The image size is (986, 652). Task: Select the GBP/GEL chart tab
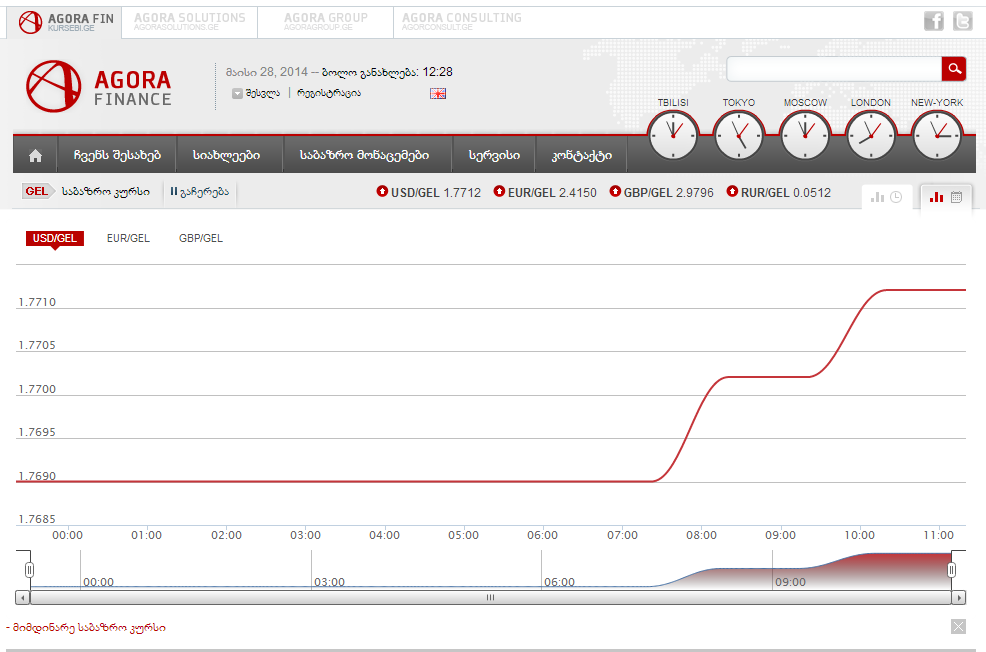point(201,238)
